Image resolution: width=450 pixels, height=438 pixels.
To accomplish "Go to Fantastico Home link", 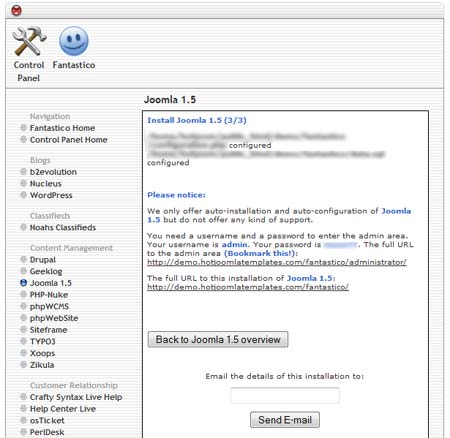I will click(x=62, y=128).
